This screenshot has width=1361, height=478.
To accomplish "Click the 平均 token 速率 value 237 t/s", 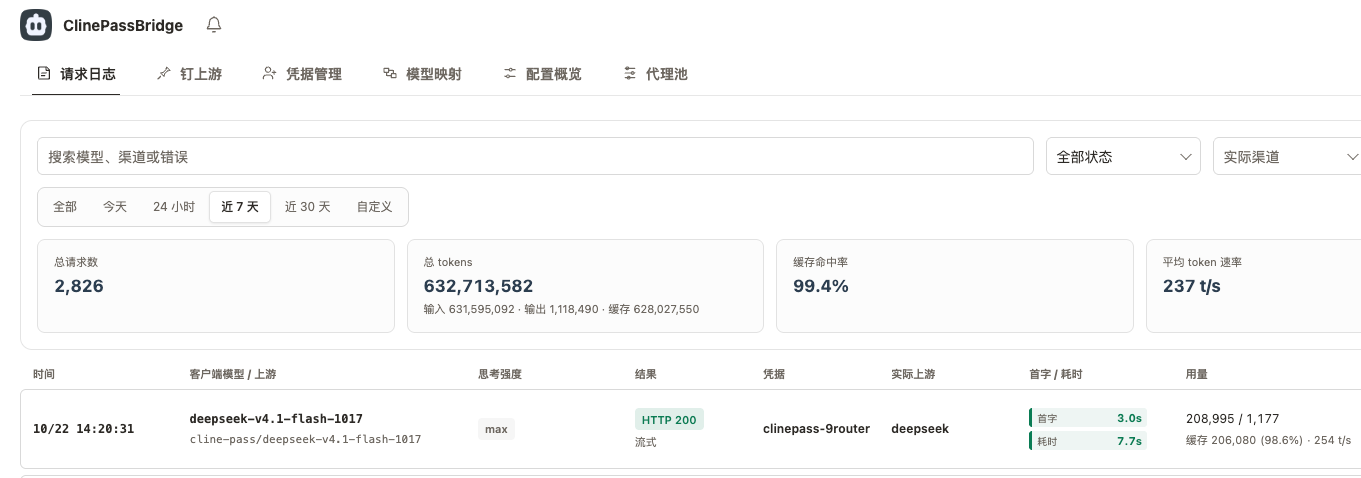I will 1192,286.
